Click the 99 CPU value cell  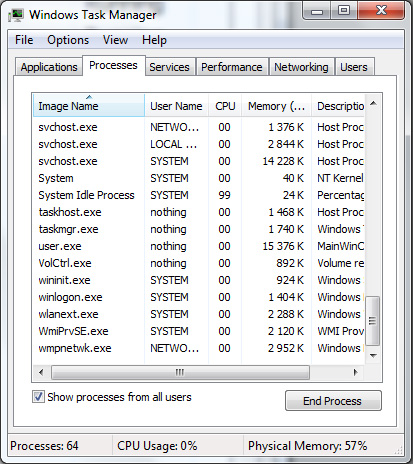(224, 195)
